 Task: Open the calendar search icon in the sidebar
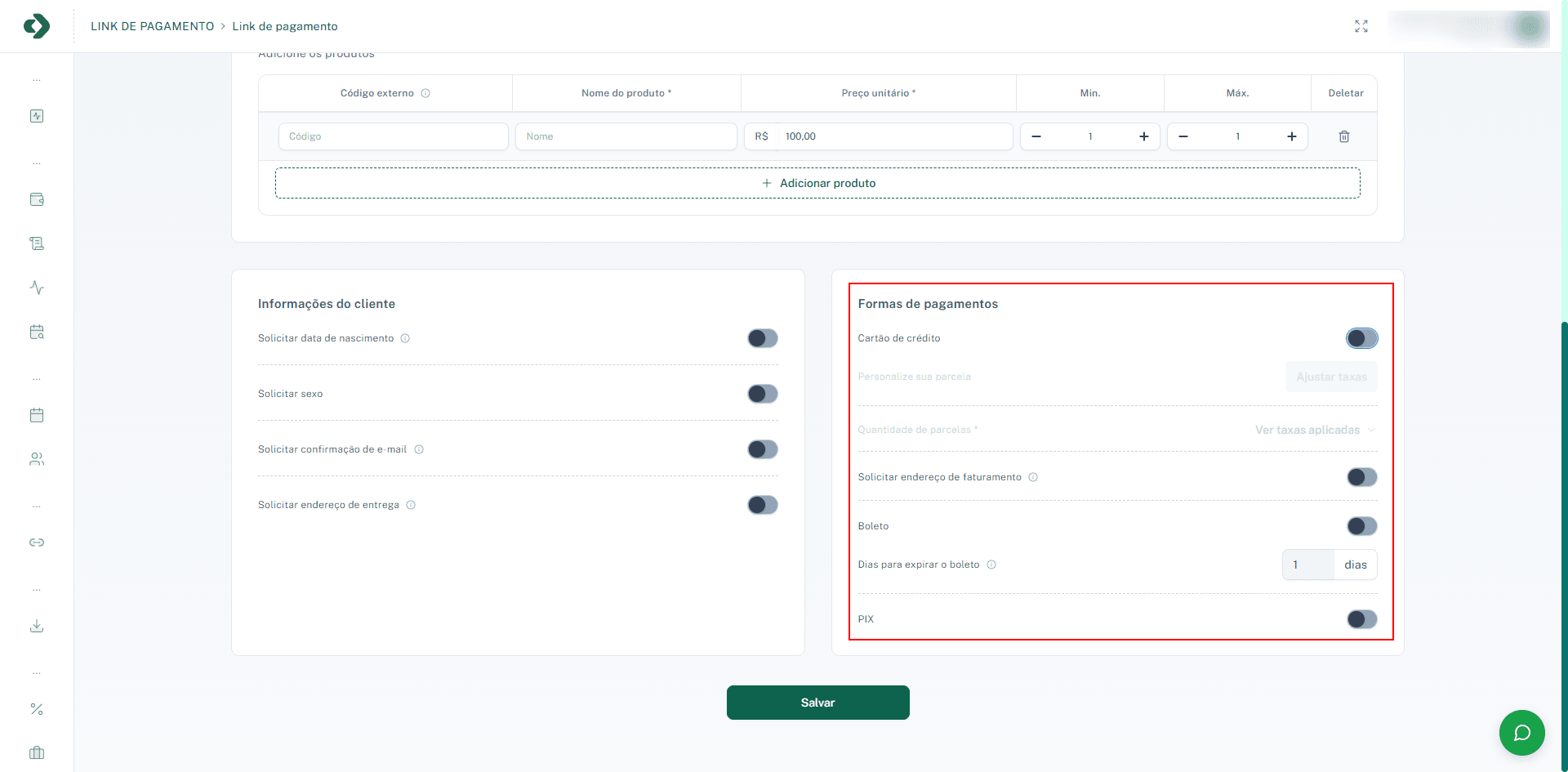(37, 332)
